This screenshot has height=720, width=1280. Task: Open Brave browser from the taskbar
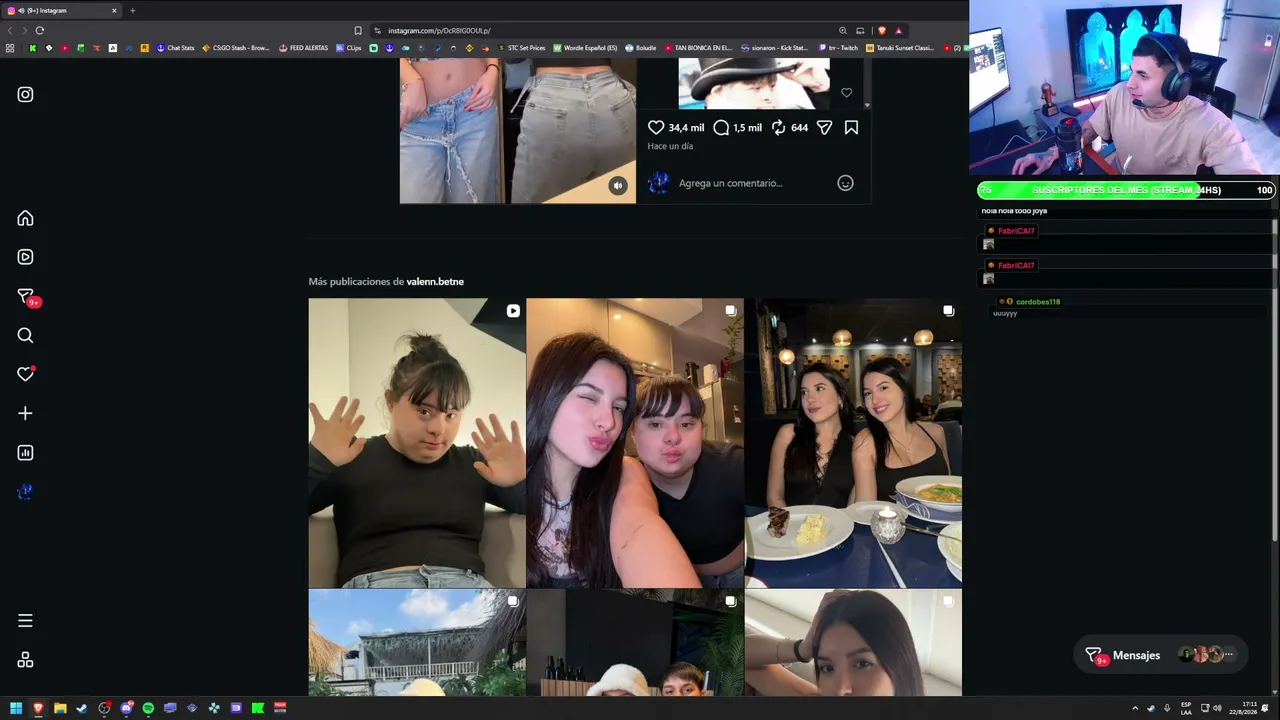tap(38, 708)
